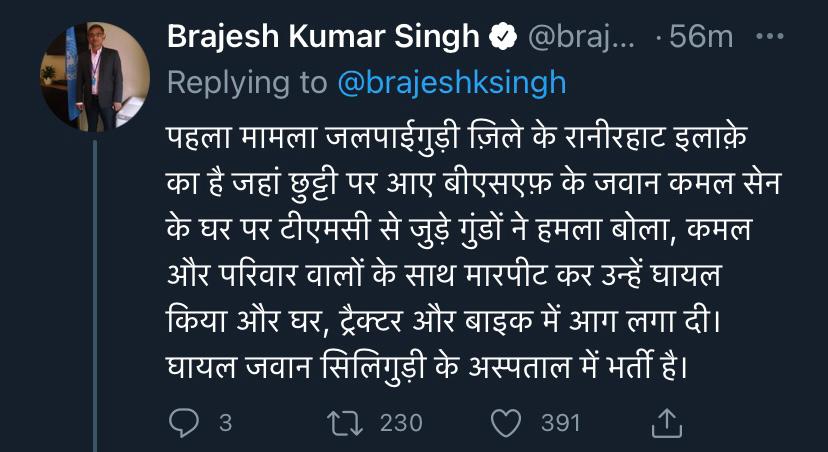Open the three-dot more options menu
Image resolution: width=828 pixels, height=452 pixels.
(768, 37)
